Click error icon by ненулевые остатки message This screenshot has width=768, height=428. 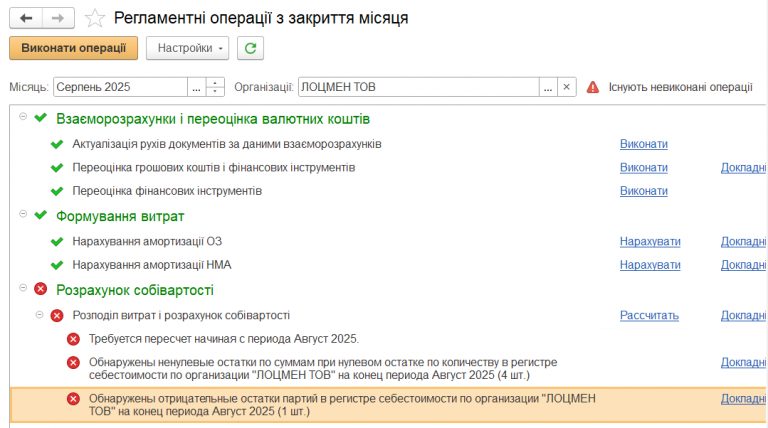pyautogui.click(x=73, y=362)
